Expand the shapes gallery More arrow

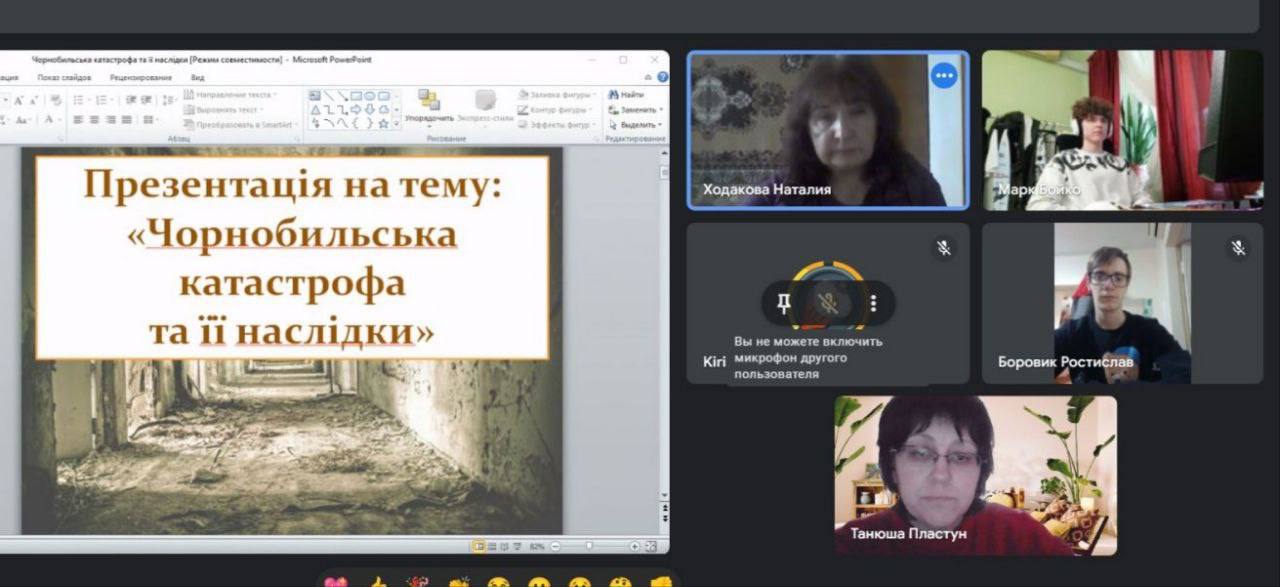coord(397,123)
